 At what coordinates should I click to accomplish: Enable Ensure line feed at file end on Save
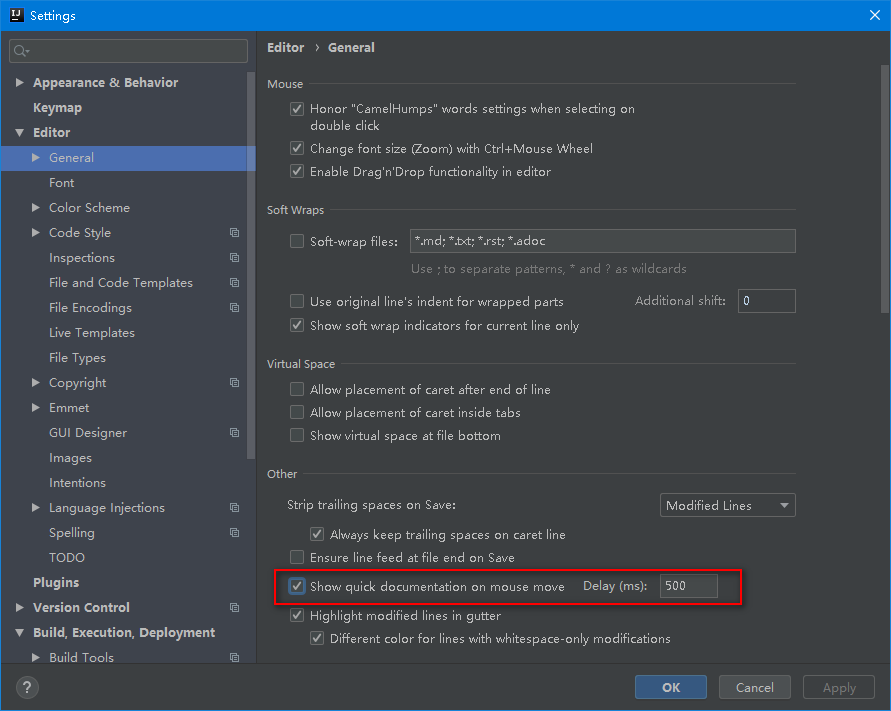297,557
